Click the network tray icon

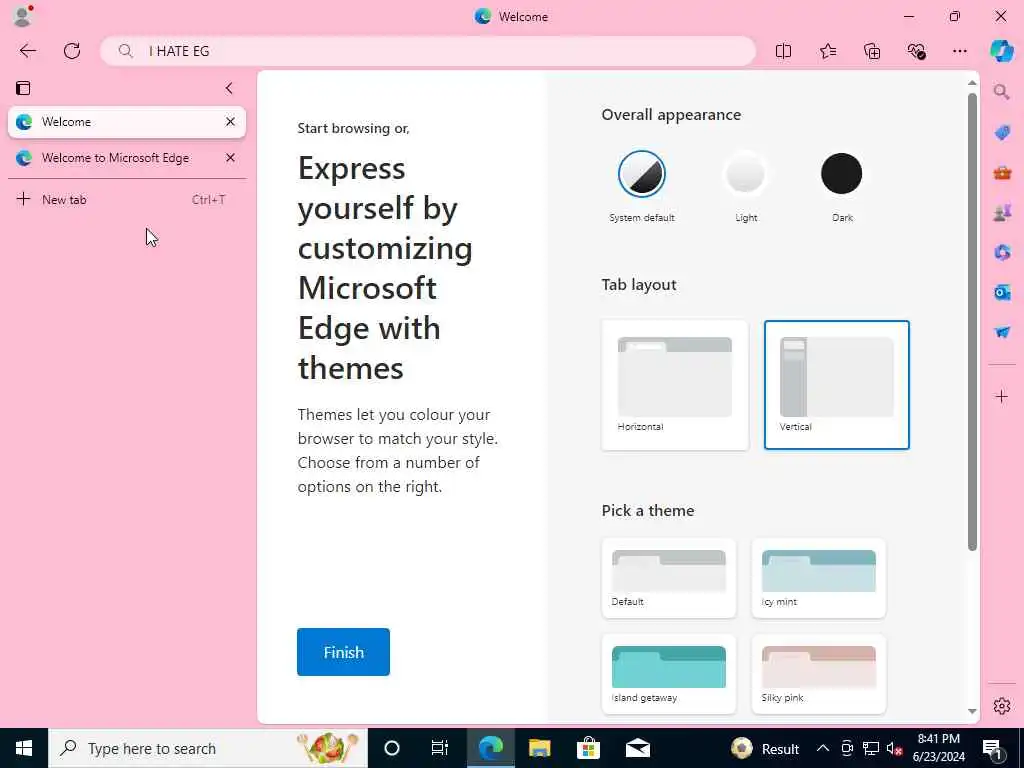click(x=871, y=748)
